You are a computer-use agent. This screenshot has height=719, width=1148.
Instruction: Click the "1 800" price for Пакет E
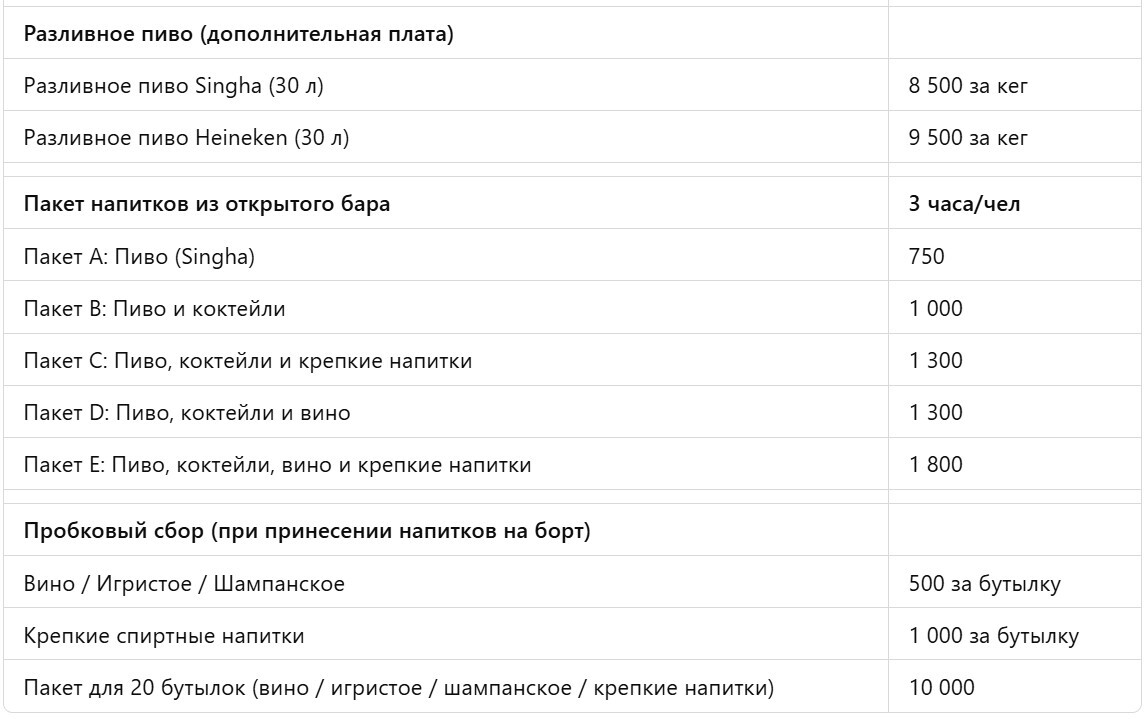click(936, 465)
